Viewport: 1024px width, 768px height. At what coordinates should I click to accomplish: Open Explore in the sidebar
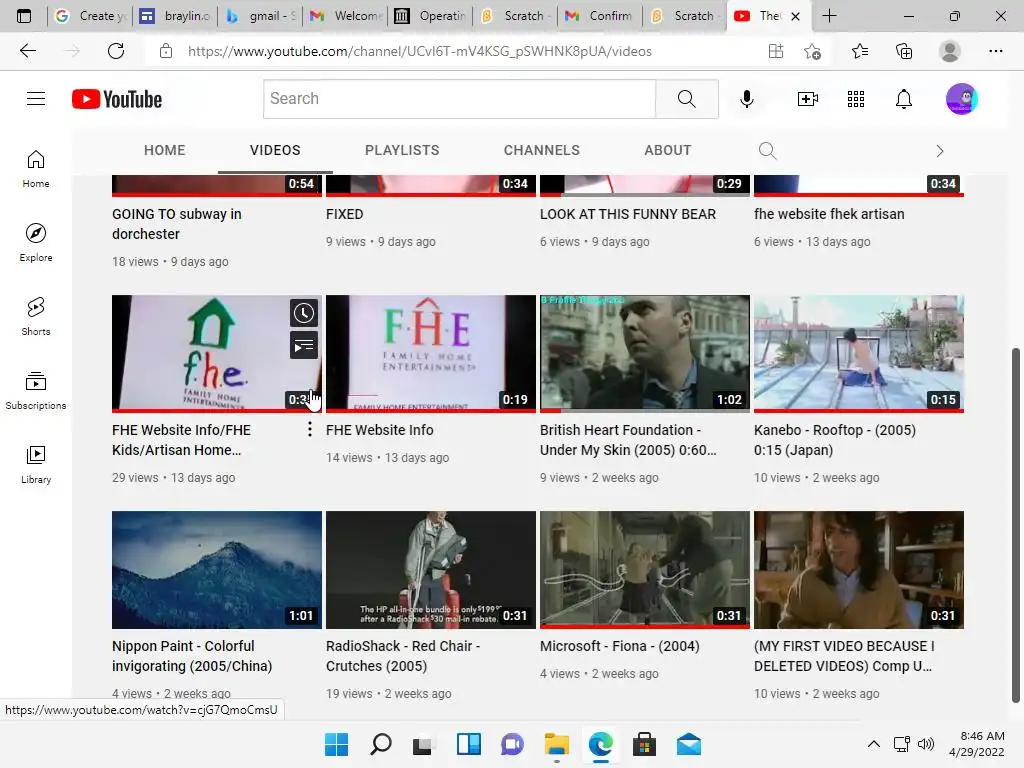pyautogui.click(x=36, y=242)
